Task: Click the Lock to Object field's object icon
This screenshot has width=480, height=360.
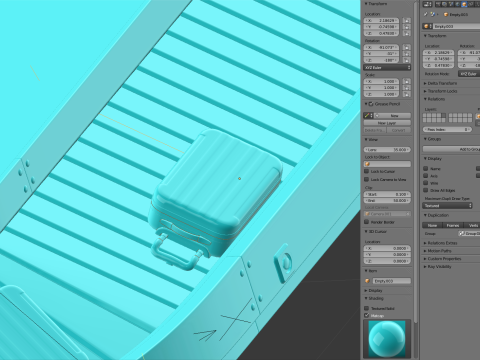Action: point(368,164)
